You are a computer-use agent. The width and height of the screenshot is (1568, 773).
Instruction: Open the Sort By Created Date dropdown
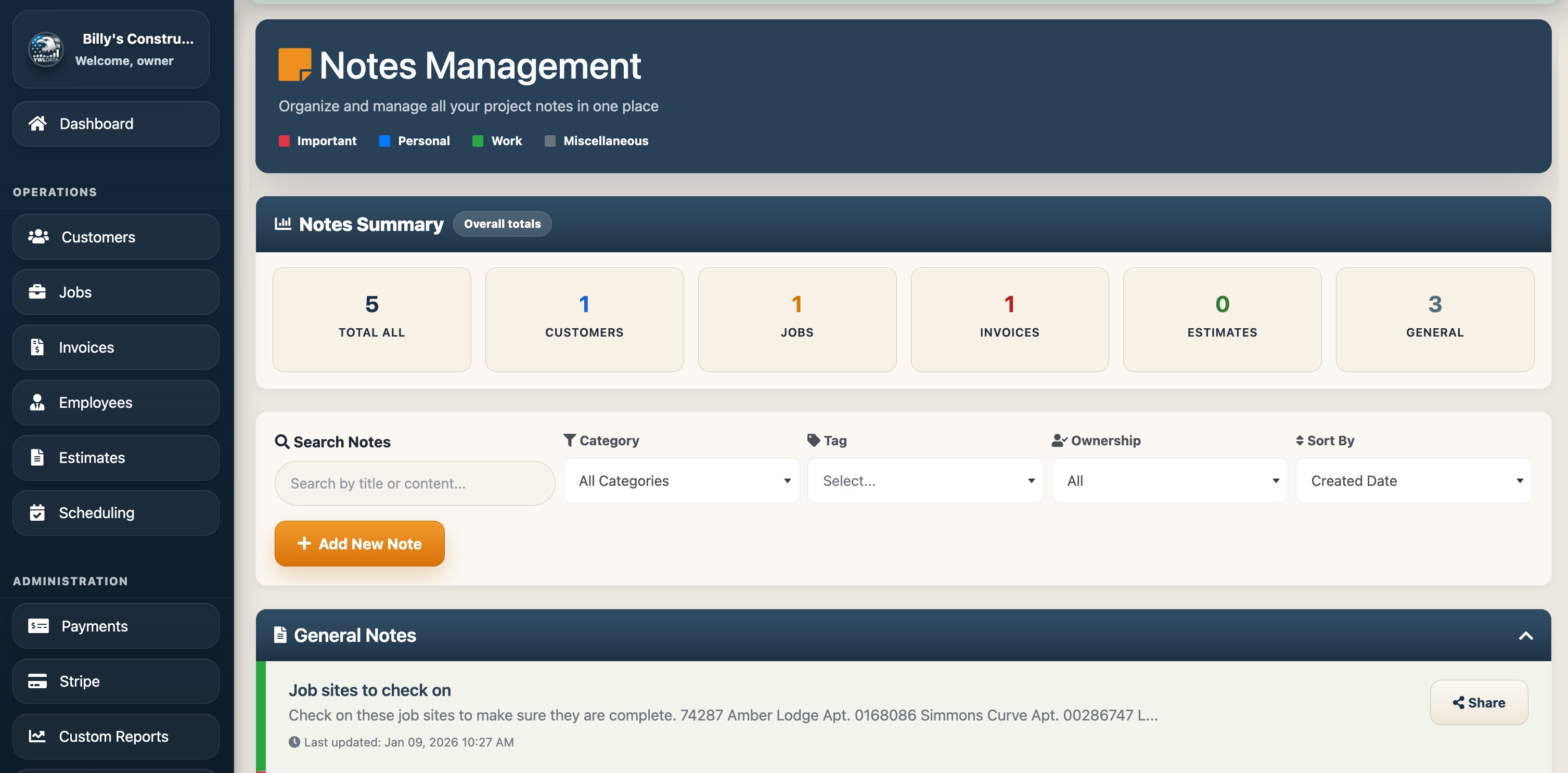pos(1413,480)
